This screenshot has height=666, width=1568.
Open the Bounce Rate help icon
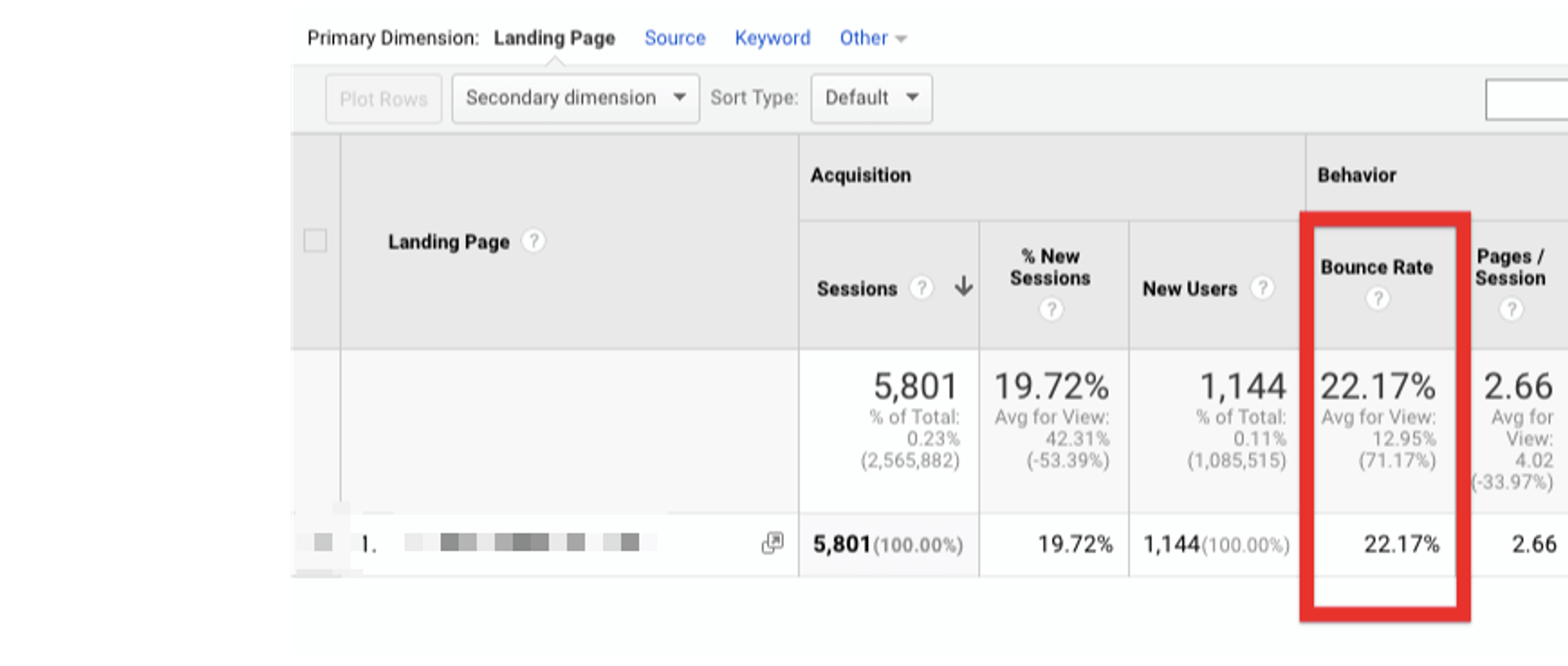click(1378, 299)
